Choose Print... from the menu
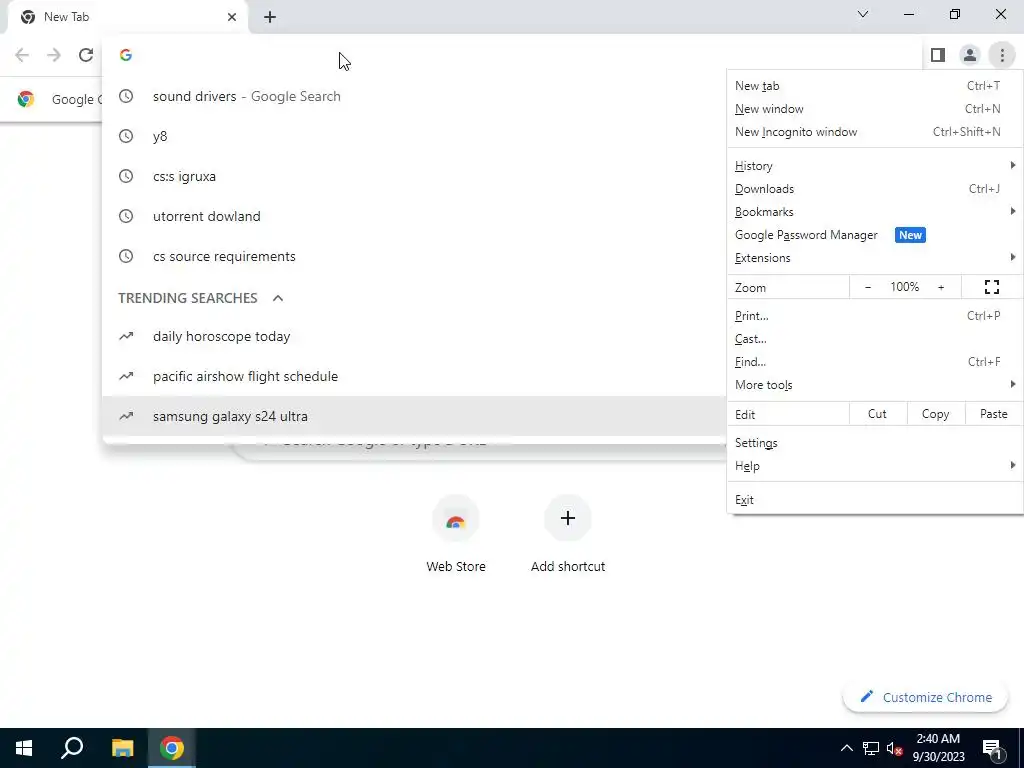 (875, 316)
